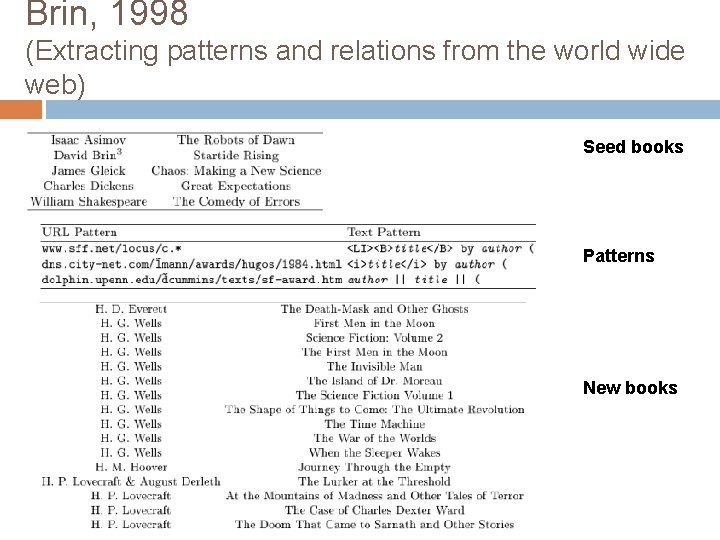This screenshot has height=540, width=720.
Task: Click the 'Great Expectations' title
Action: [236, 186]
